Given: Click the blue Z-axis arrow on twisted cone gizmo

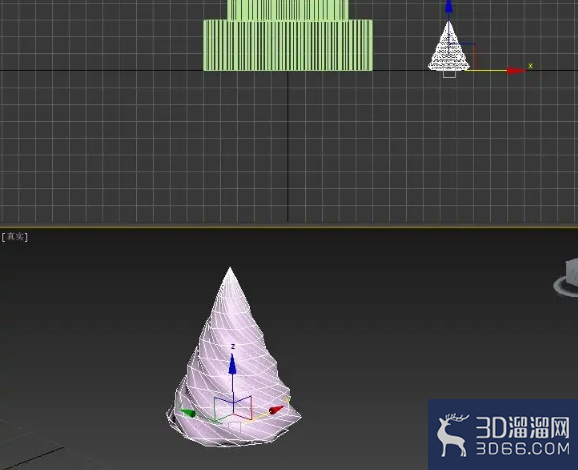Looking at the screenshot, I should pyautogui.click(x=232, y=364).
